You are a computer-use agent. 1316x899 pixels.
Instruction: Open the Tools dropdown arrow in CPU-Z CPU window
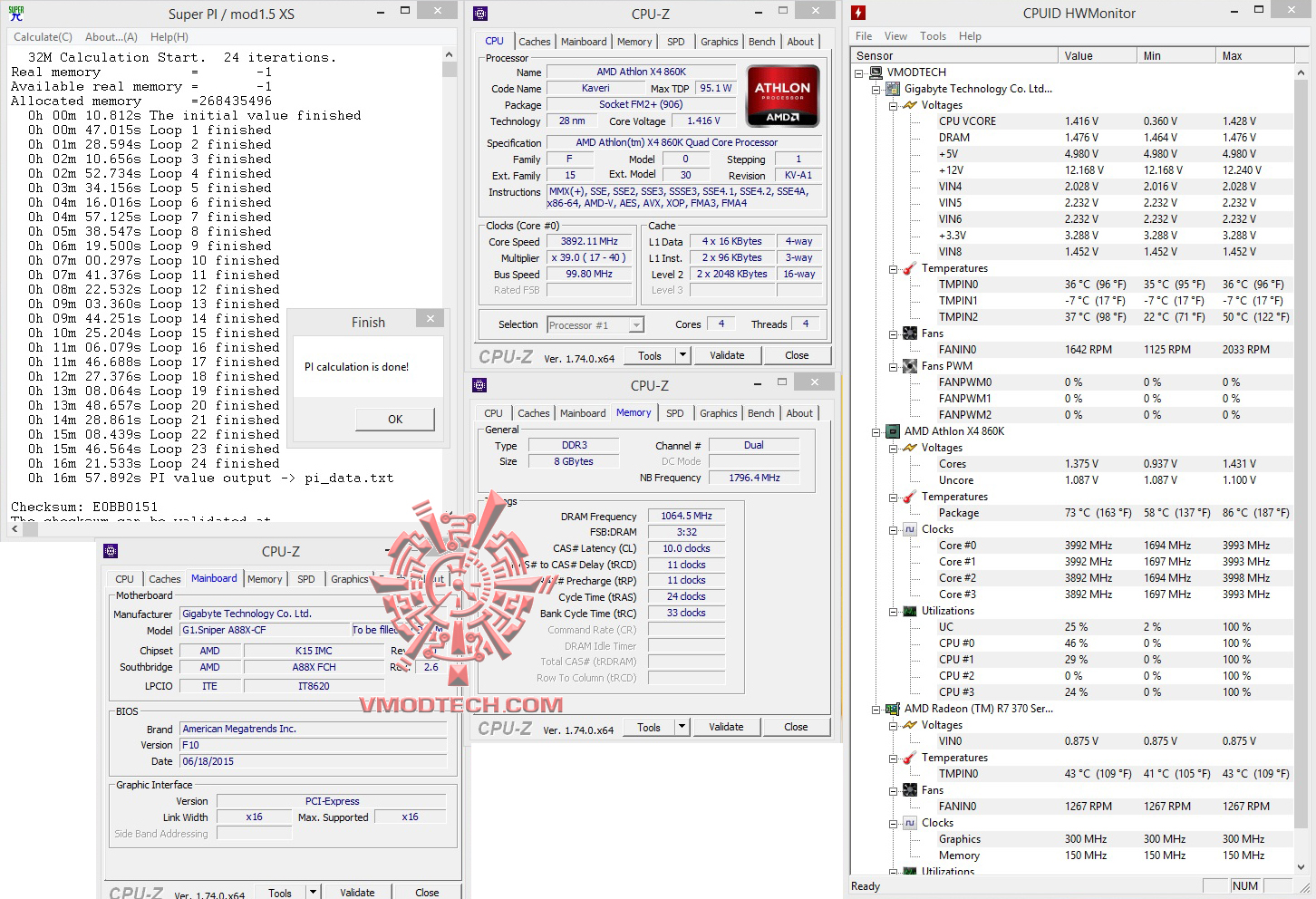(683, 355)
